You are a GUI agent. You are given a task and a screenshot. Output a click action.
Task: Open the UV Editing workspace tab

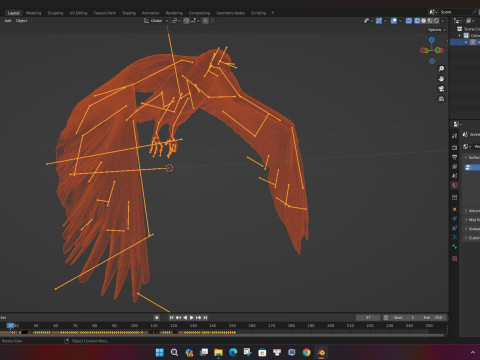click(x=78, y=13)
